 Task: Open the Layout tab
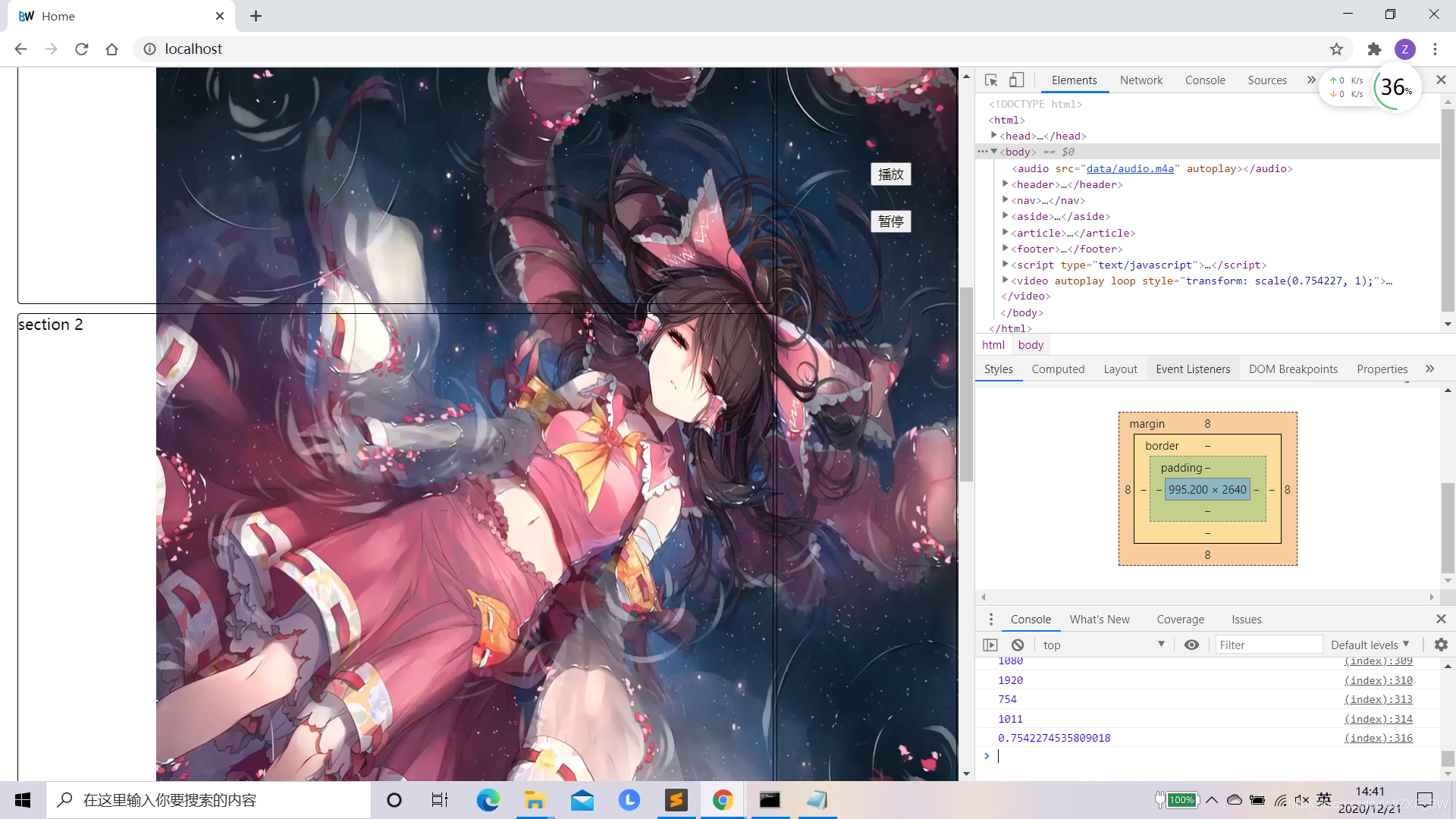click(1120, 369)
